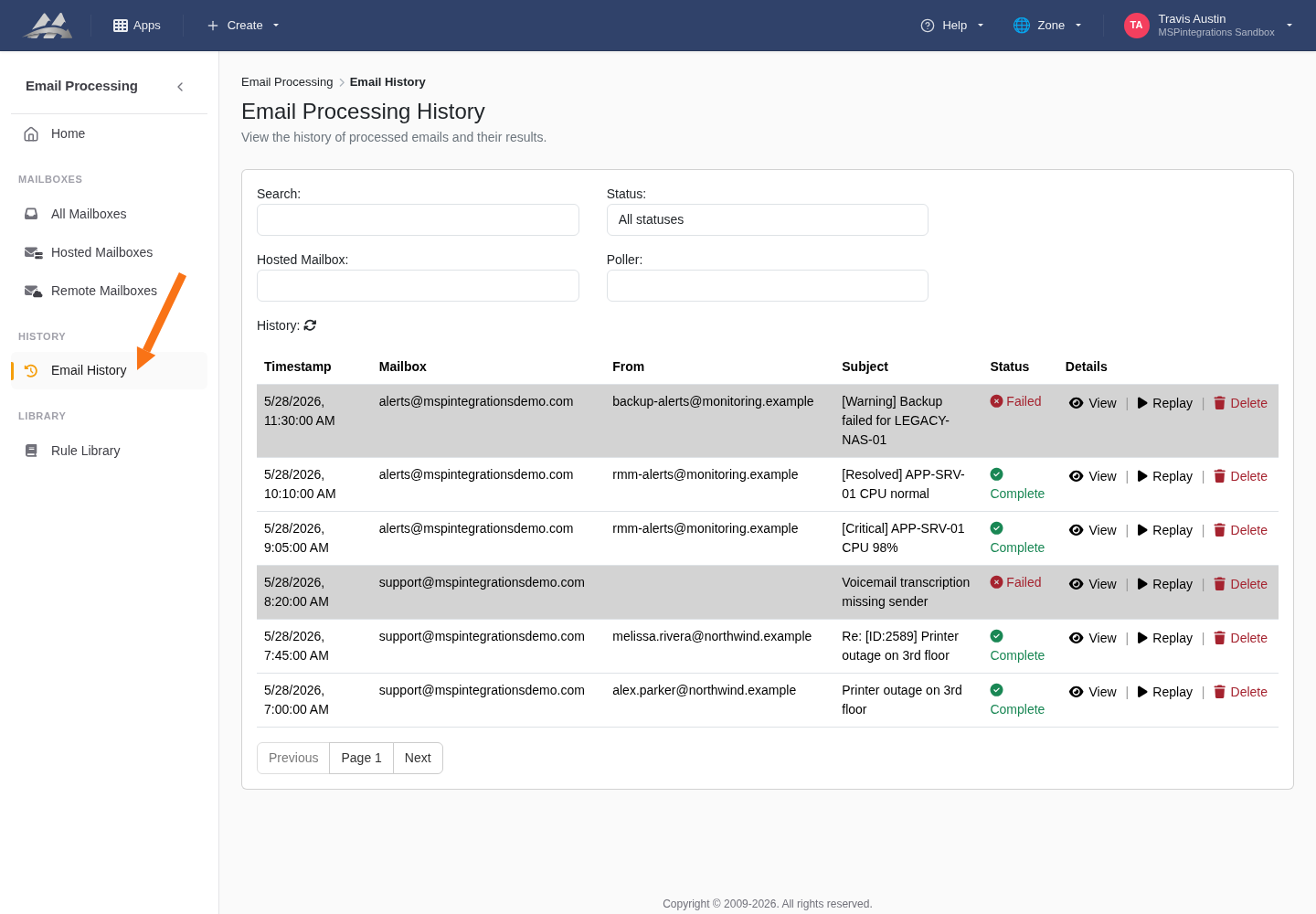Open the Apps grid menu
Viewport: 1316px width, 914px height.
(137, 26)
